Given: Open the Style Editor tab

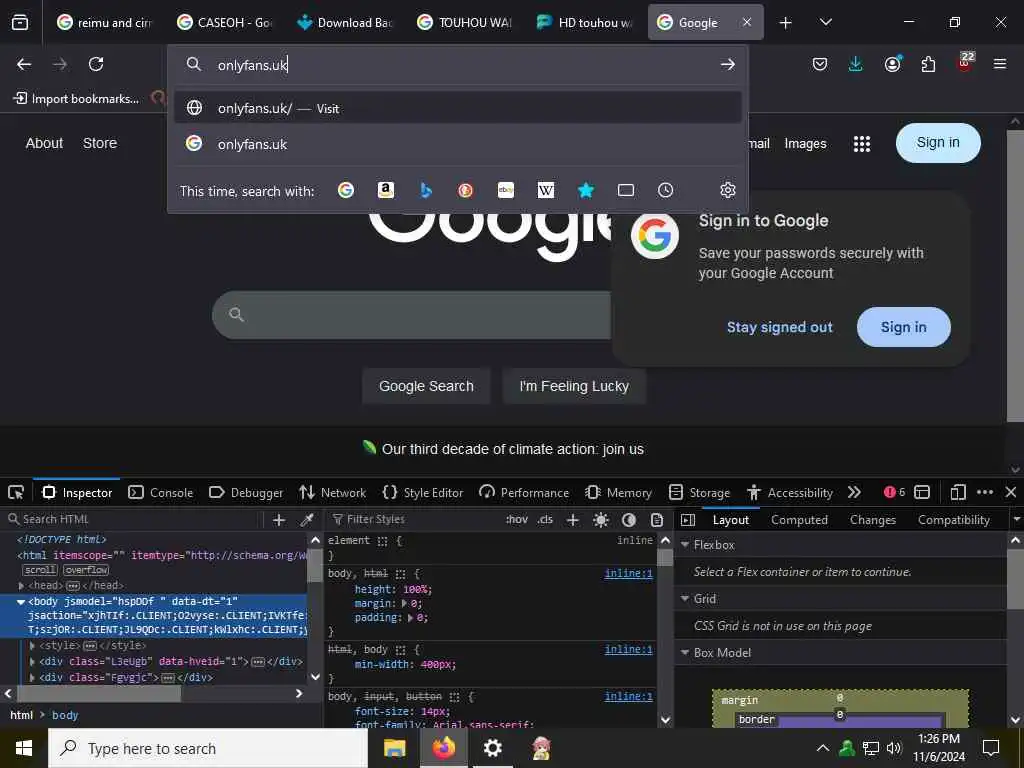Looking at the screenshot, I should pos(423,492).
